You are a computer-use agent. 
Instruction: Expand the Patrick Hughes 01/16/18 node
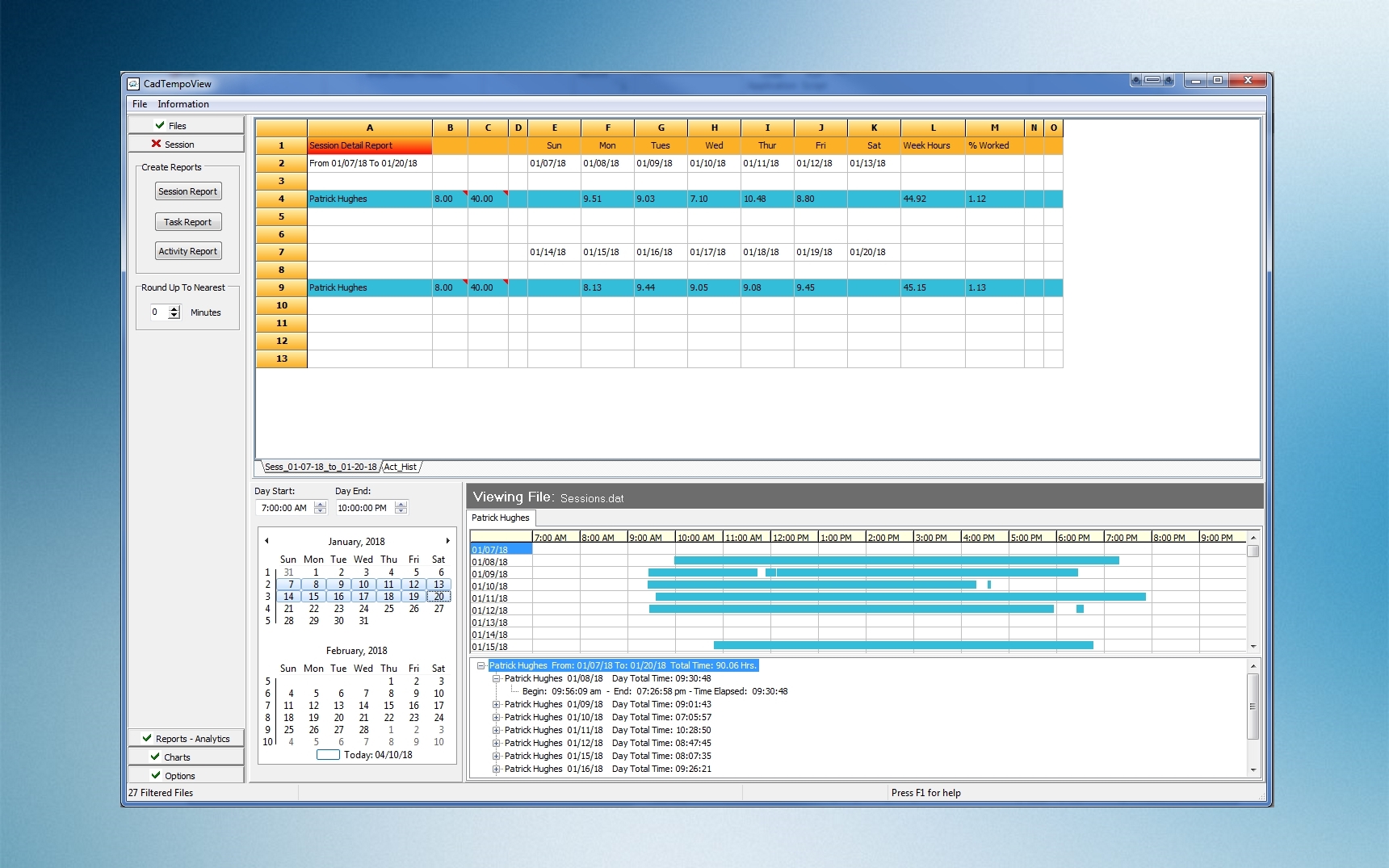[497, 769]
